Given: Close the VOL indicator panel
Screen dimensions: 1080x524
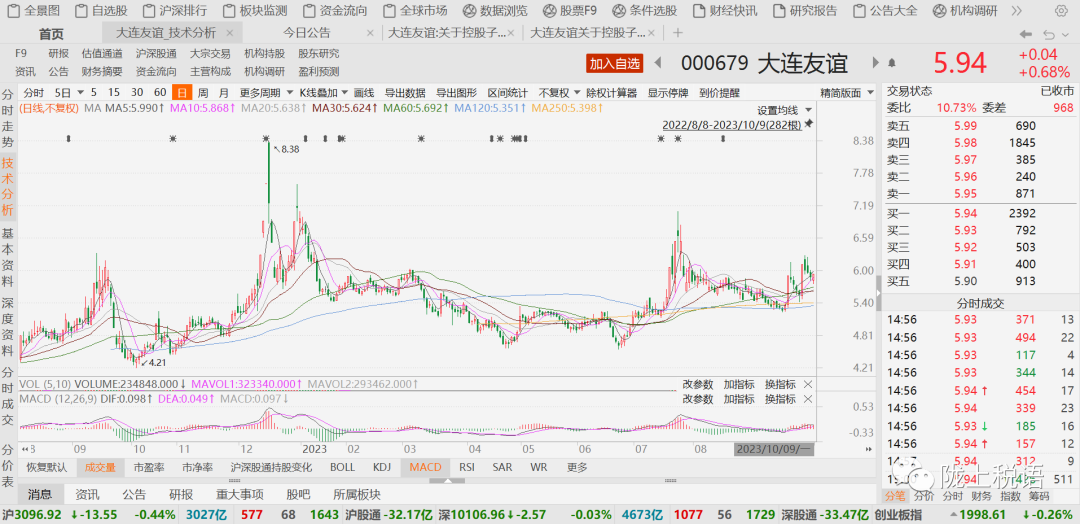Looking at the screenshot, I should click(x=808, y=384).
